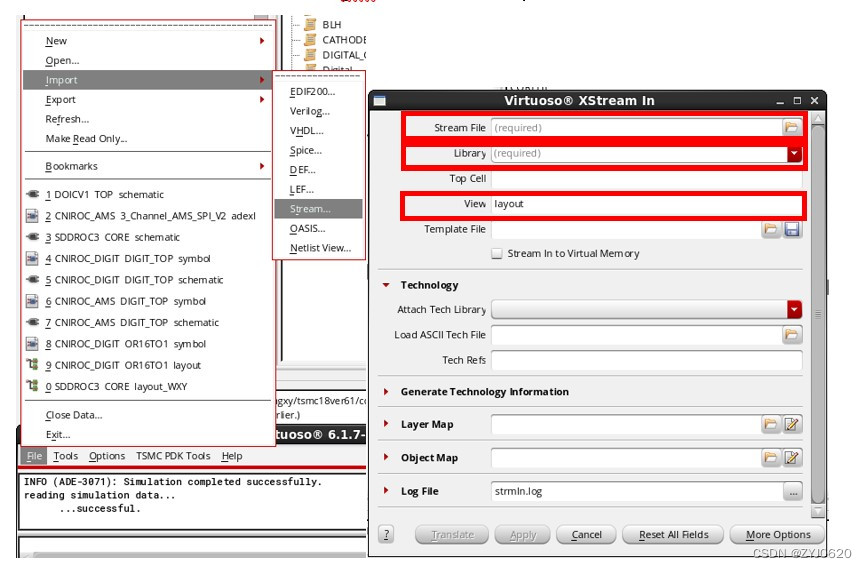867x568 pixels.
Task: Click the Cancel button
Action: [x=586, y=535]
